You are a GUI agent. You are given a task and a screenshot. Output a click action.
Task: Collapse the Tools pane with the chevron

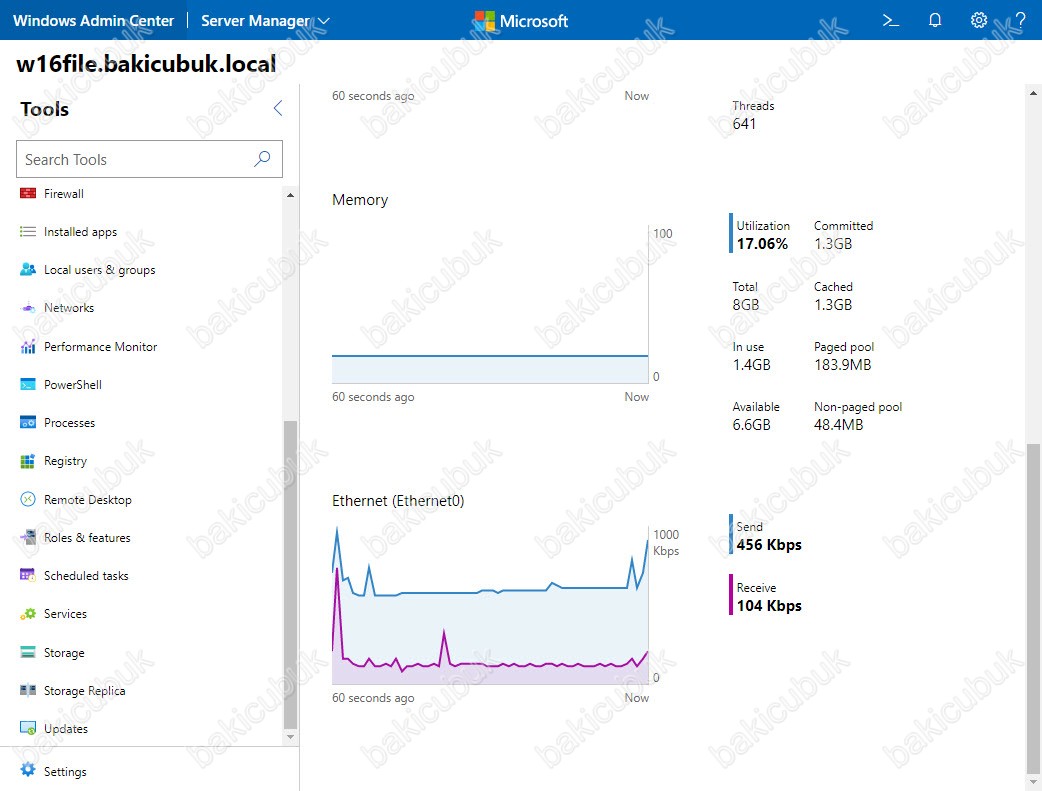278,108
